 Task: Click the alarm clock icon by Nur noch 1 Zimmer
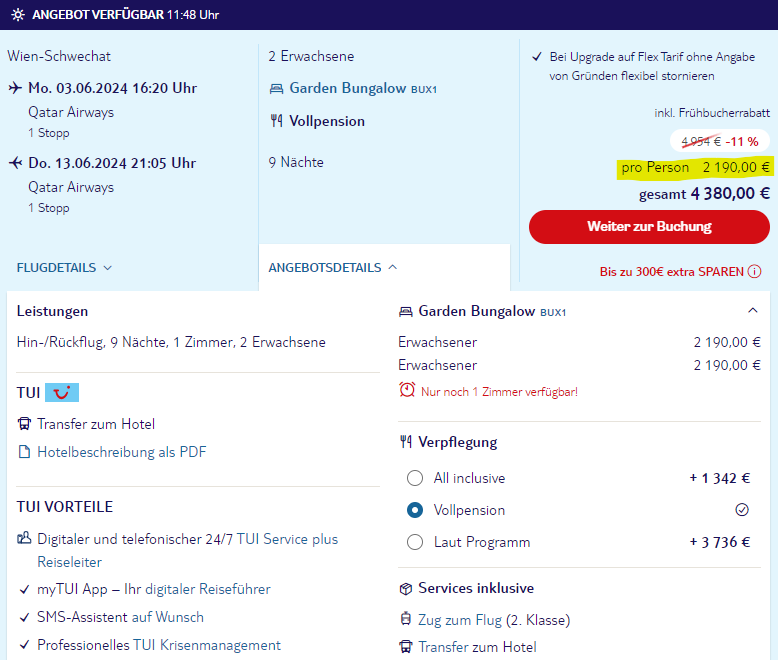[407, 390]
